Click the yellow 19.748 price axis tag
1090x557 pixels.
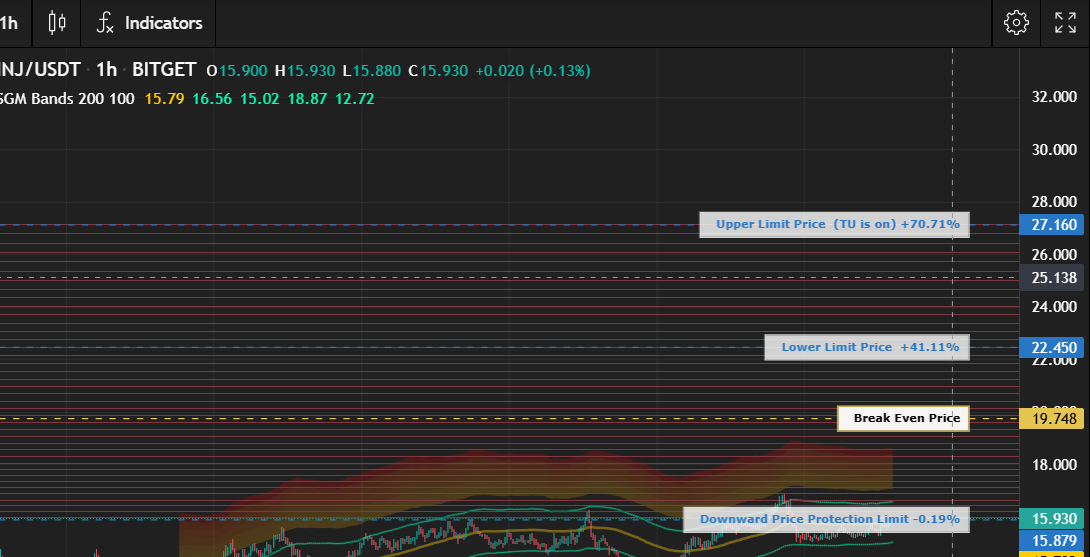pos(1054,418)
